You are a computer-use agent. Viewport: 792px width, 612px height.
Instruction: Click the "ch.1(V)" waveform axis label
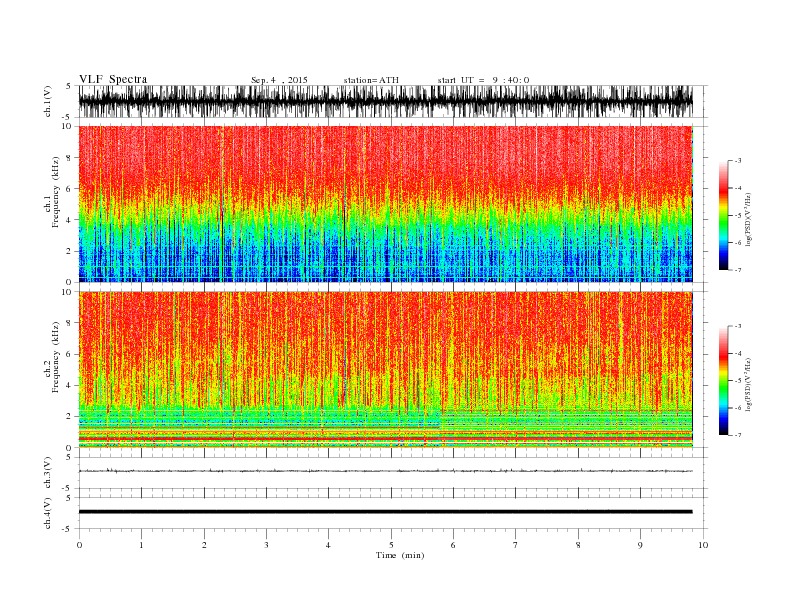pyautogui.click(x=48, y=101)
